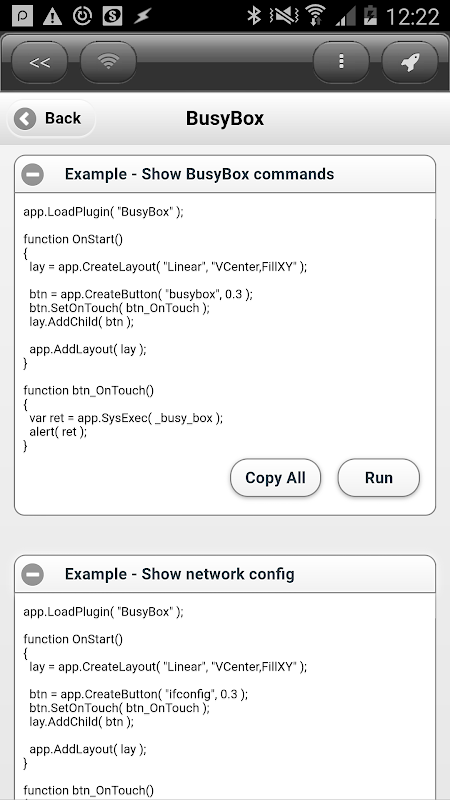Tap the warning triangle notification icon
The height and width of the screenshot is (800, 450).
tap(52, 16)
